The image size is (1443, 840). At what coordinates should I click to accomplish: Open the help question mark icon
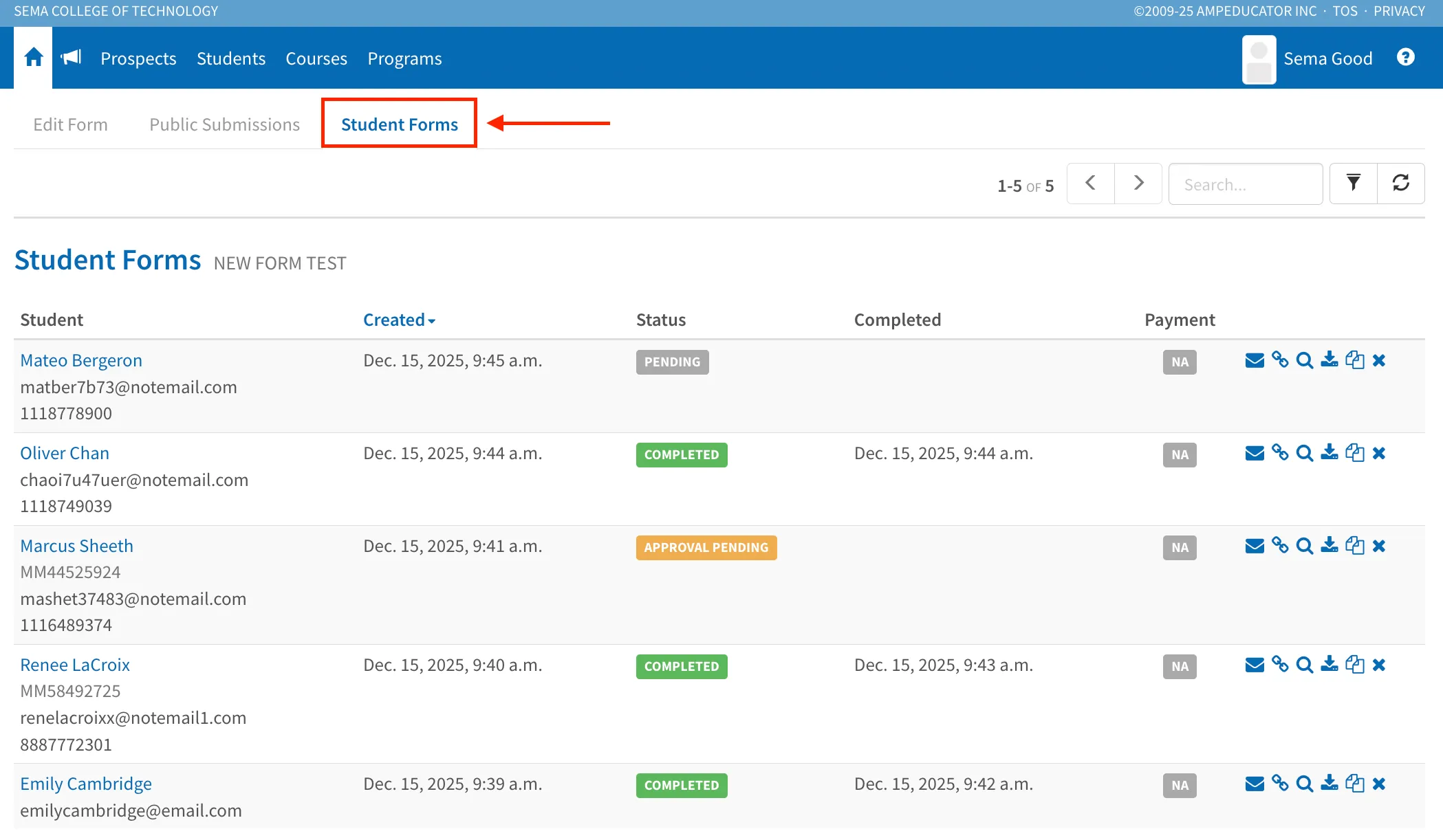click(x=1406, y=57)
